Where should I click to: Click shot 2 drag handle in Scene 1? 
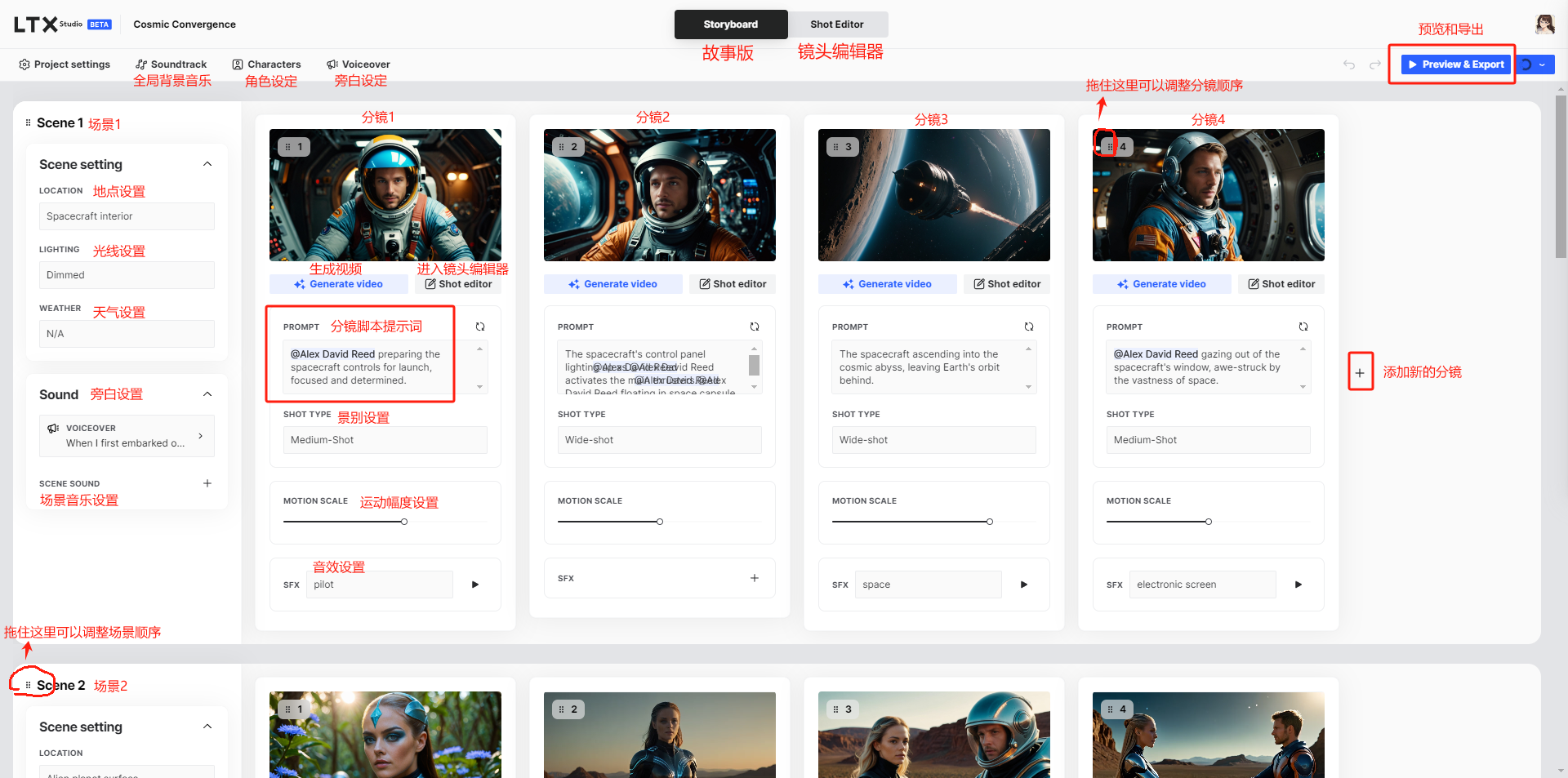coord(561,147)
